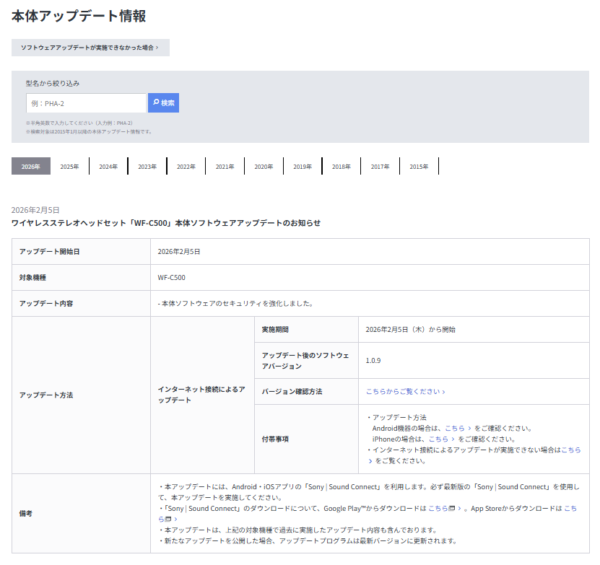Select the 2023年 tab
Image resolution: width=600 pixels, height=565 pixels.
point(147,166)
